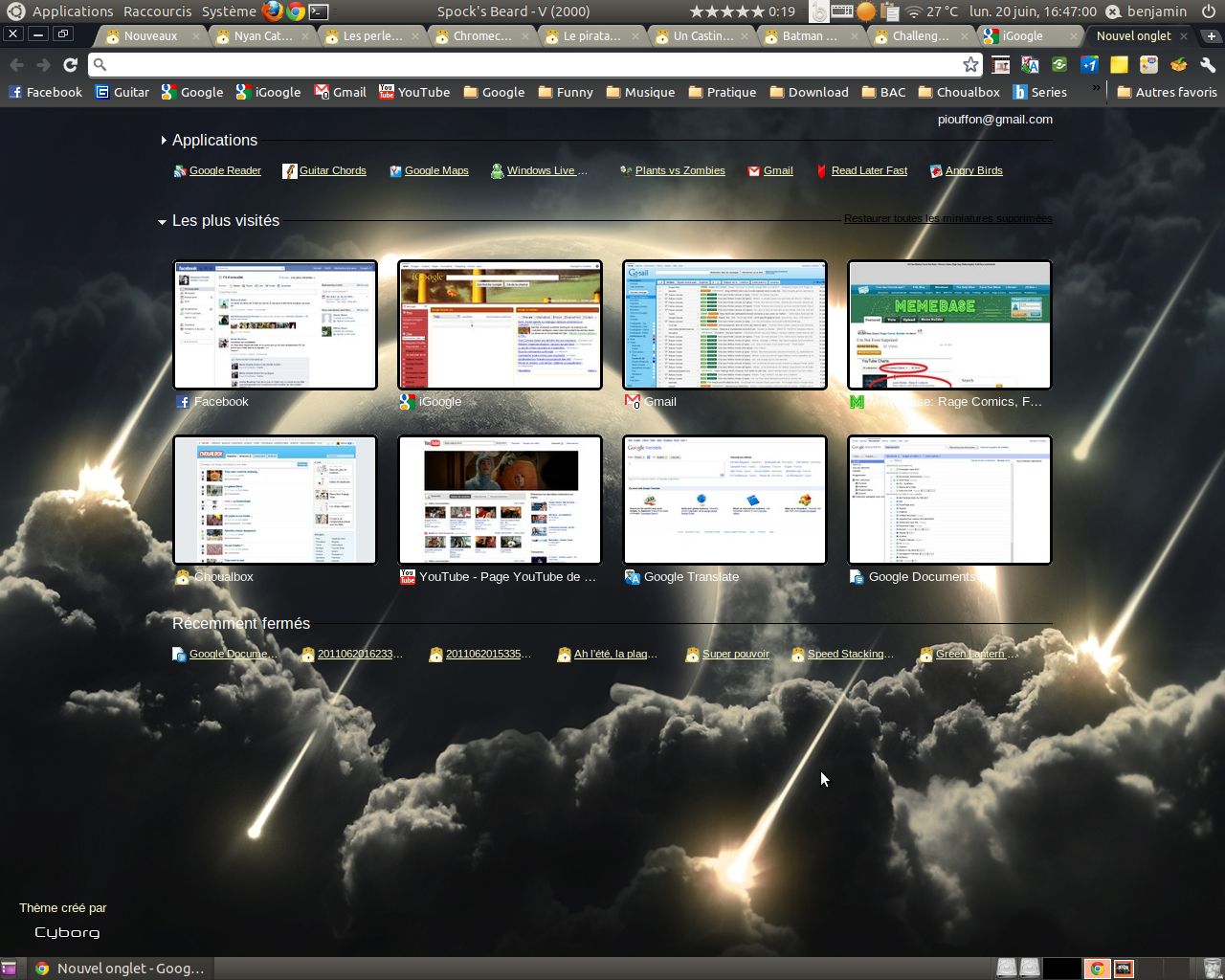The image size is (1225, 980).
Task: Click the Google +1 extension icon
Action: (x=1089, y=65)
